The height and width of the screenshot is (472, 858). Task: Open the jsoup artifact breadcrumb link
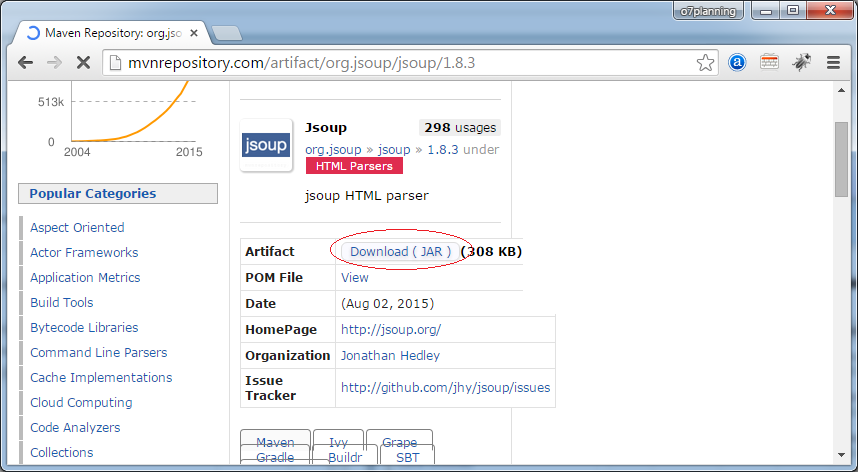coord(394,149)
